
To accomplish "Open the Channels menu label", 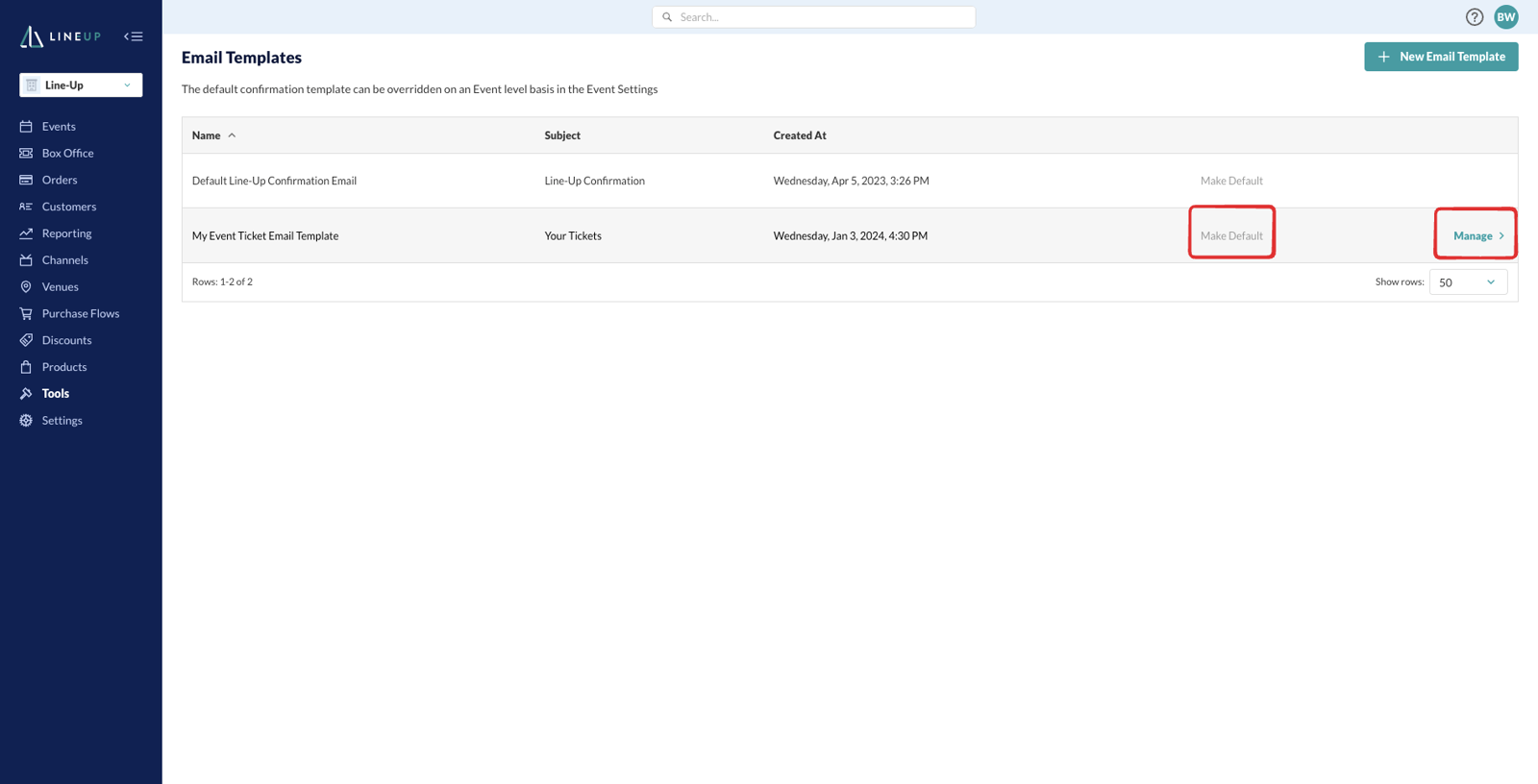I will [65, 260].
